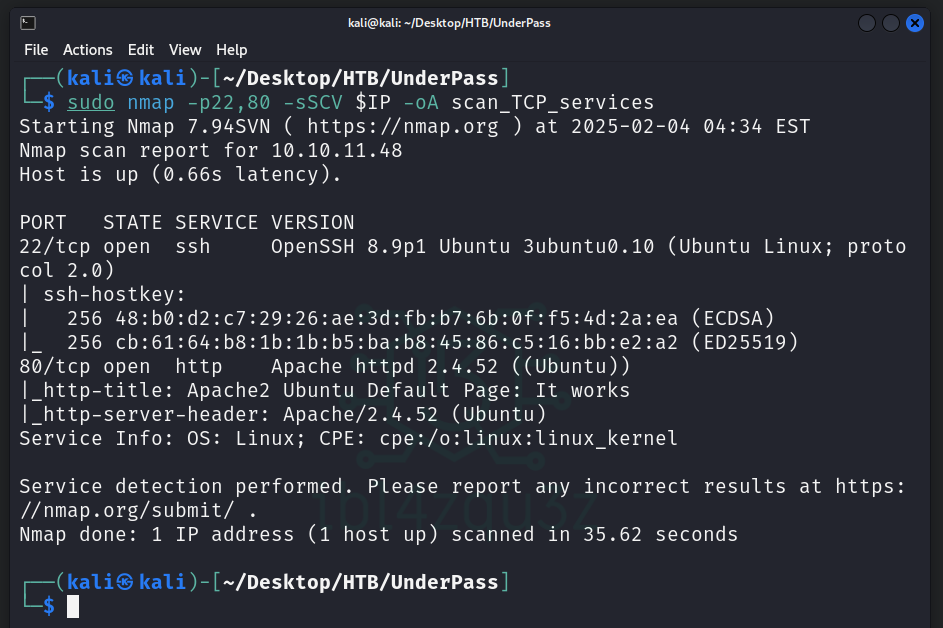943x628 pixels.
Task: Click the block cursor at the empty prompt
Action: 73,606
